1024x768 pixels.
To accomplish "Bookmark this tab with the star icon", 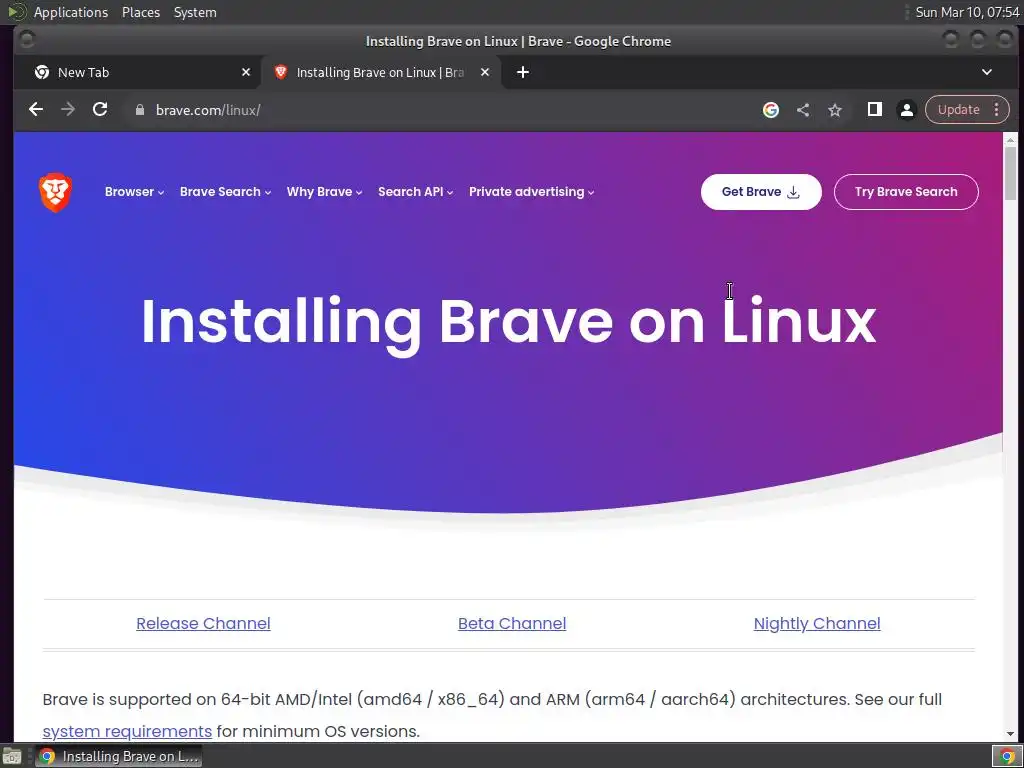I will point(835,110).
